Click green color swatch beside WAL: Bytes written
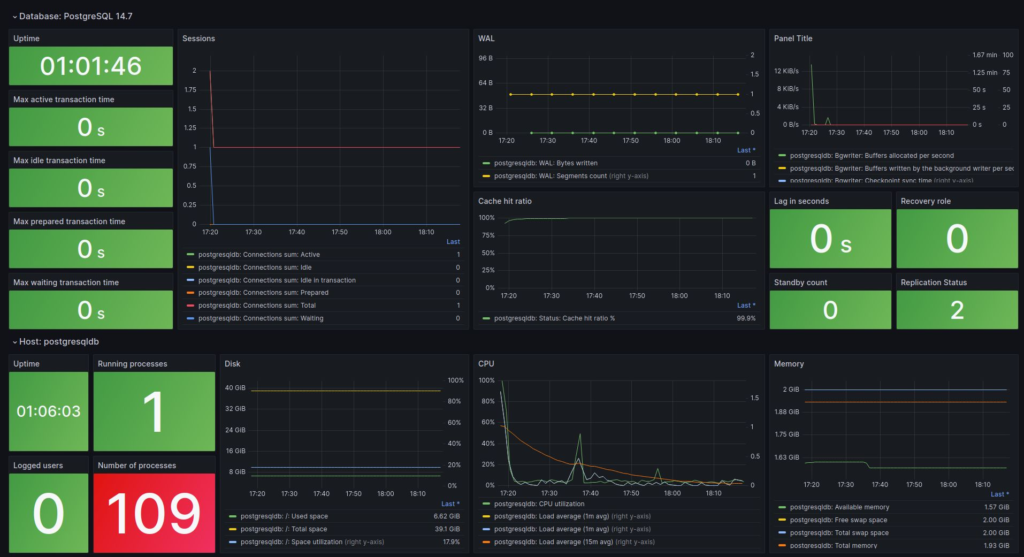 486,162
